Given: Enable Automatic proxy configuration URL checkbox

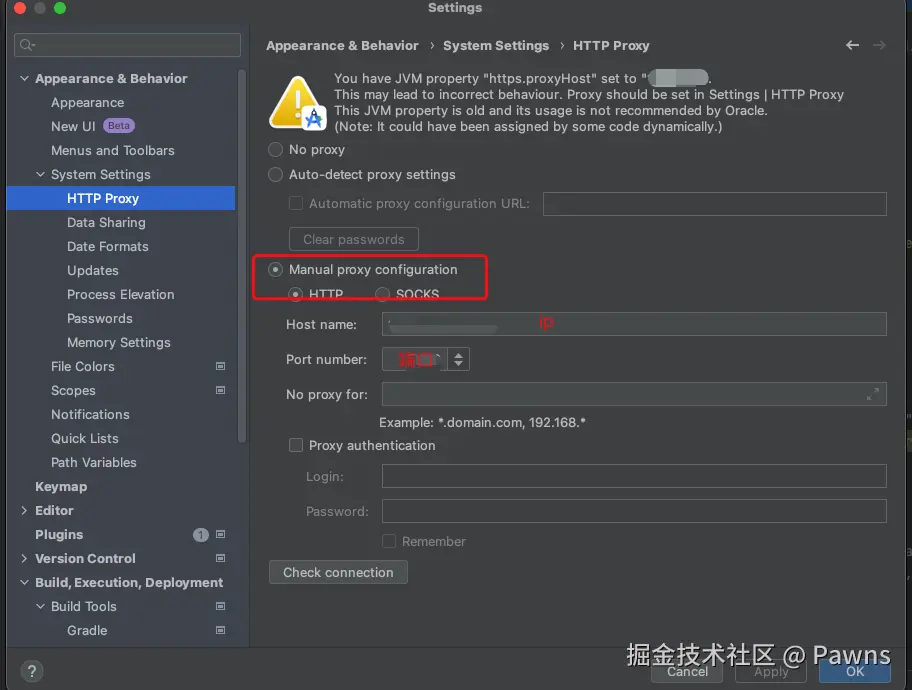Looking at the screenshot, I should tap(296, 203).
